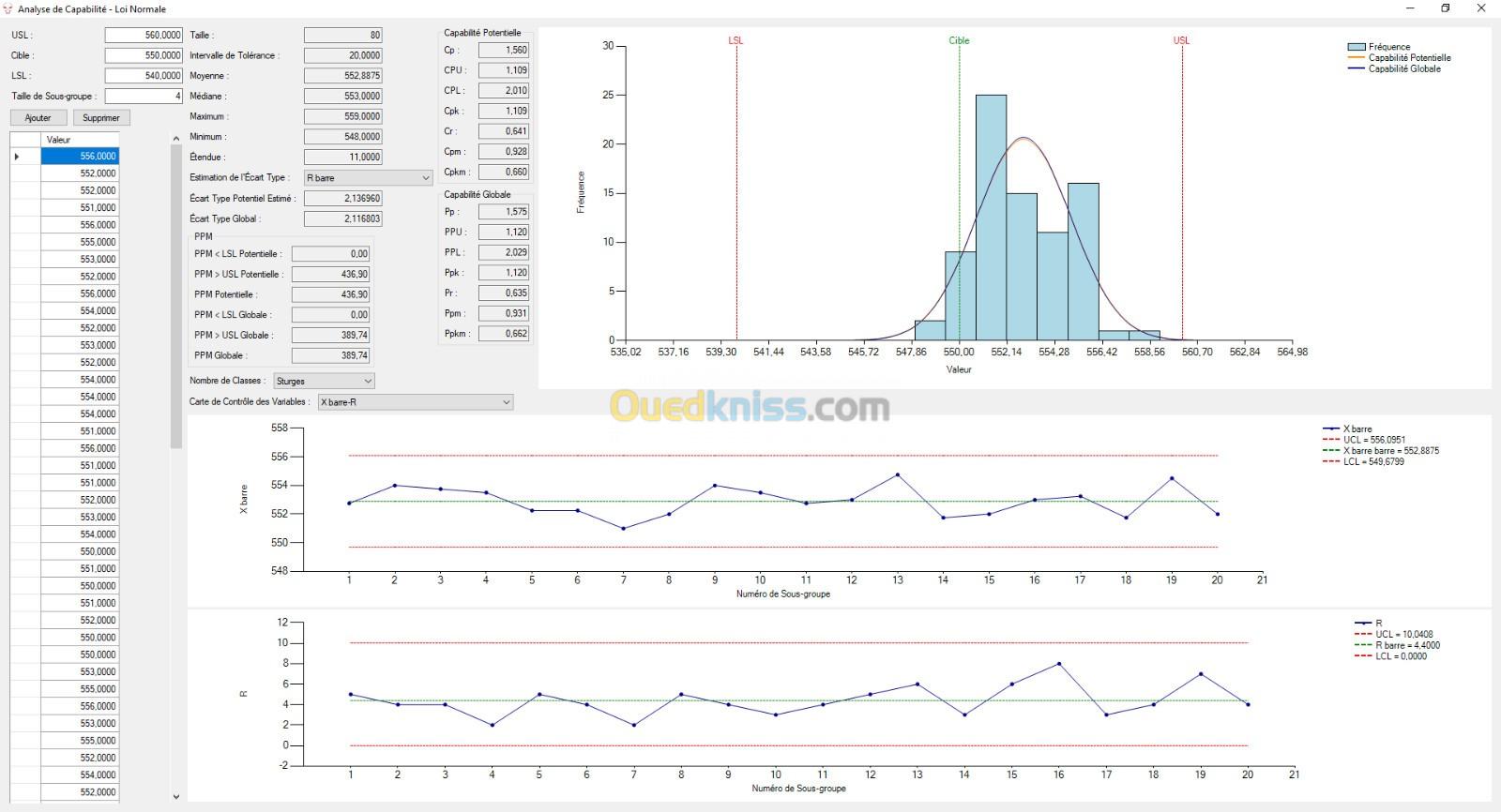Click Cible label on histogram
This screenshot has width=1501, height=812.
(x=959, y=40)
